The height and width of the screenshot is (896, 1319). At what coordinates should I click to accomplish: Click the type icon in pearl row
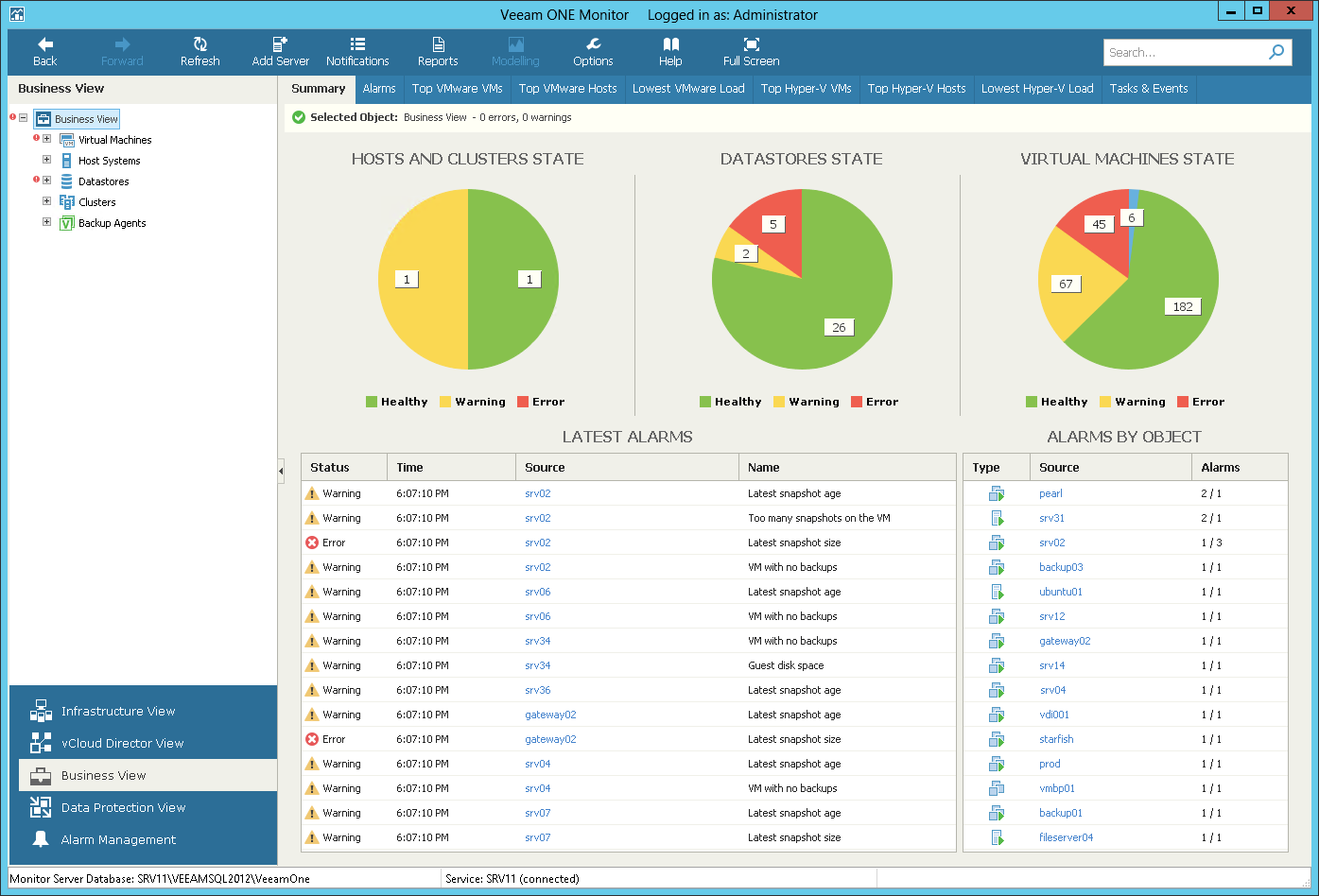tap(997, 493)
